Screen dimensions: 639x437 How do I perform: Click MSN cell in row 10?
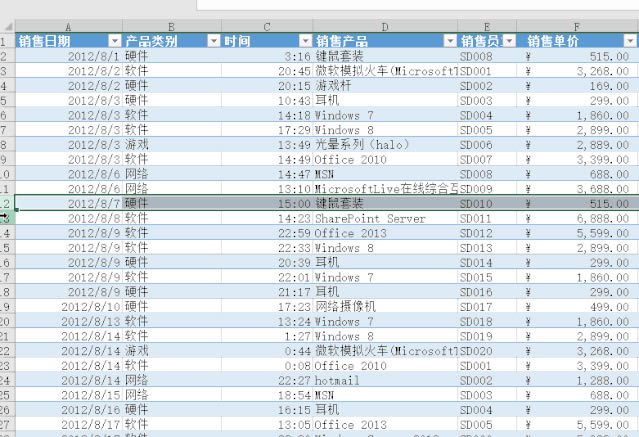click(385, 174)
